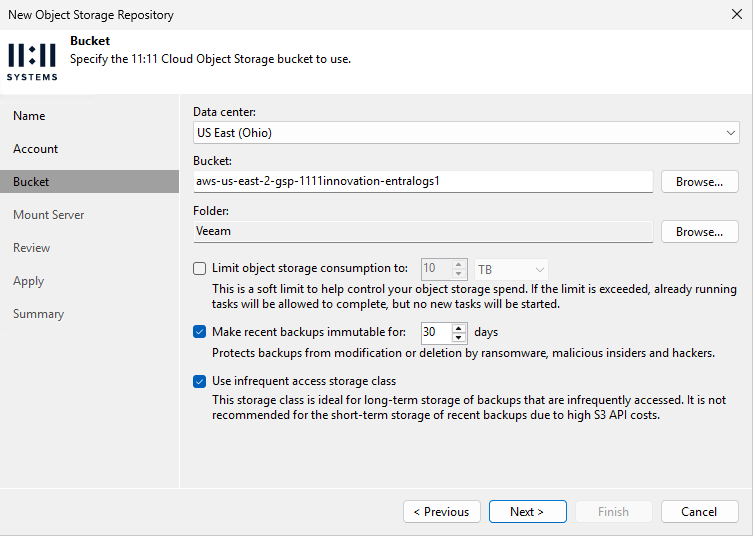Screen dimensions: 753x536
Task: Uncheck Make recent backups immutable option
Action: [x=199, y=332]
